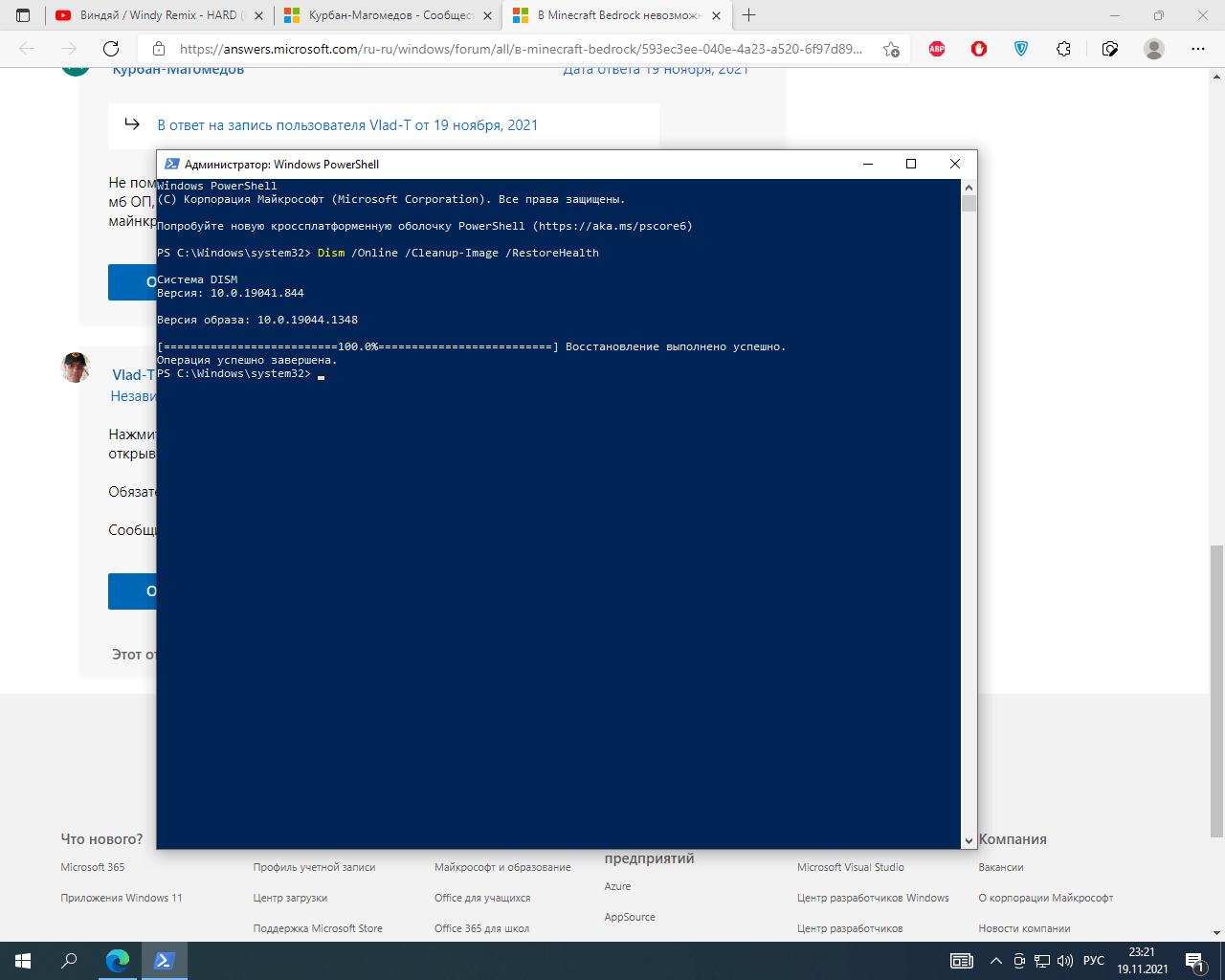Open the AppSource footer link
The image size is (1225, 980).
tap(630, 917)
